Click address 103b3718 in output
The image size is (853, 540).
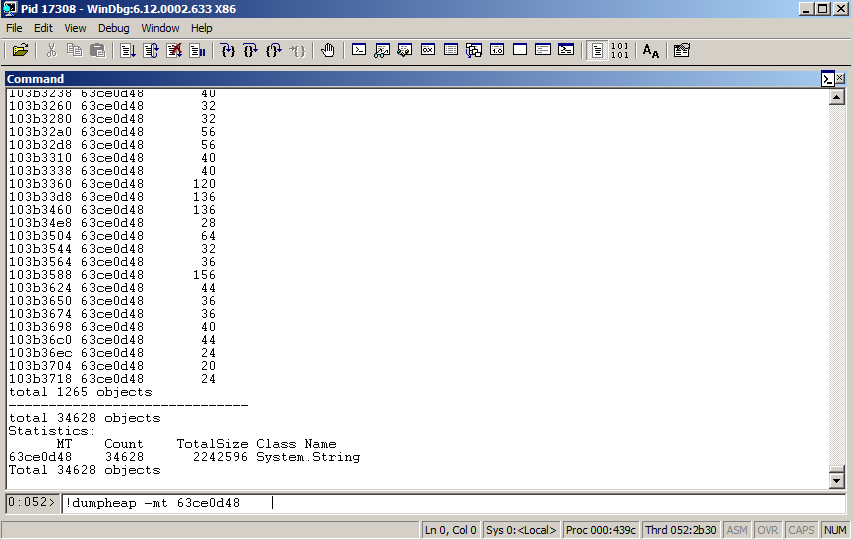40,378
